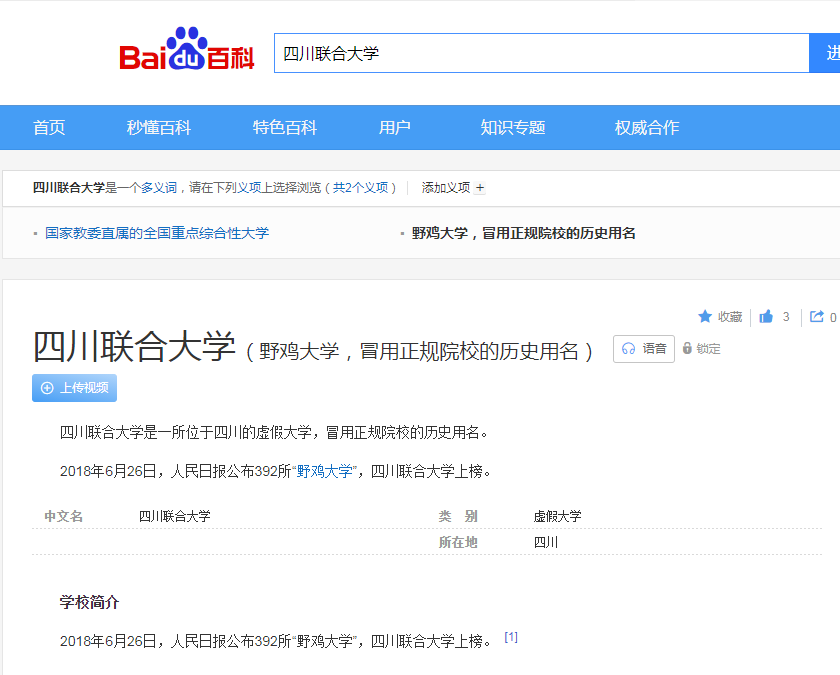Click the plus icon on 上传视频
This screenshot has width=840, height=675.
(46, 388)
